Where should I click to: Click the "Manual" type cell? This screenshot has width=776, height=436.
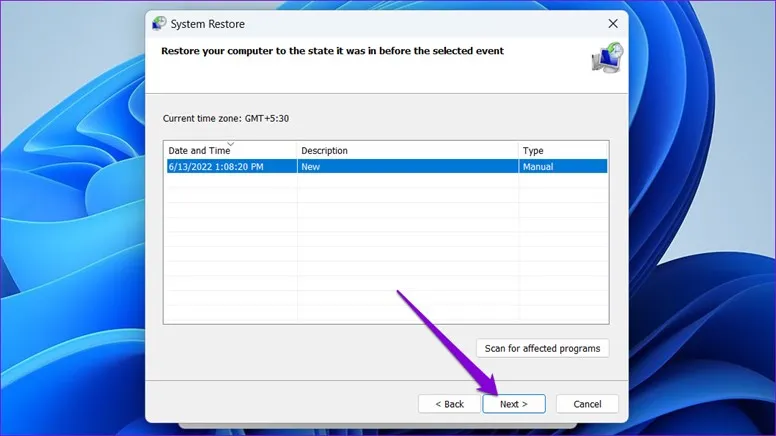point(537,167)
